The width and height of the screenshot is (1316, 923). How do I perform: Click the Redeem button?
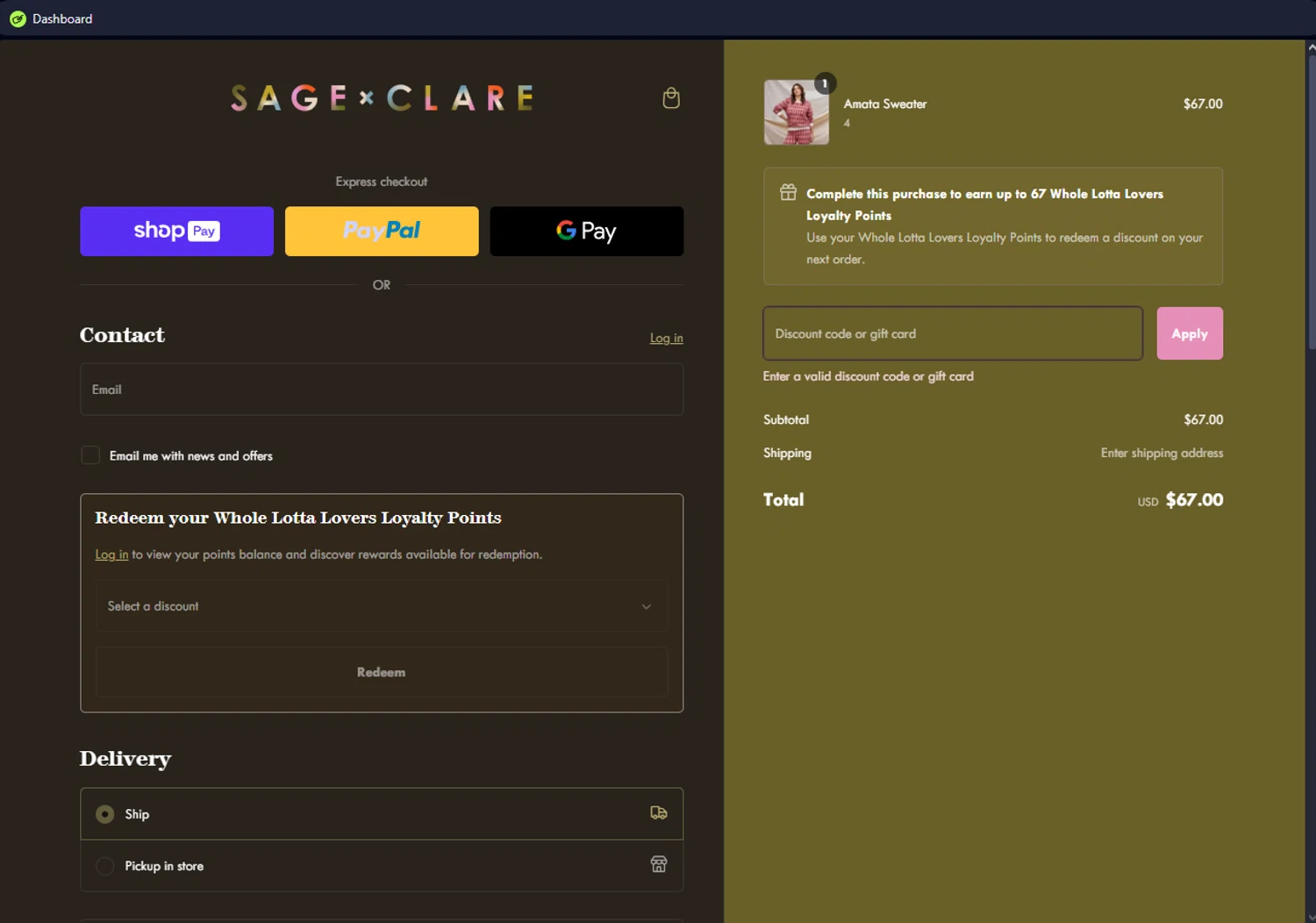(382, 672)
